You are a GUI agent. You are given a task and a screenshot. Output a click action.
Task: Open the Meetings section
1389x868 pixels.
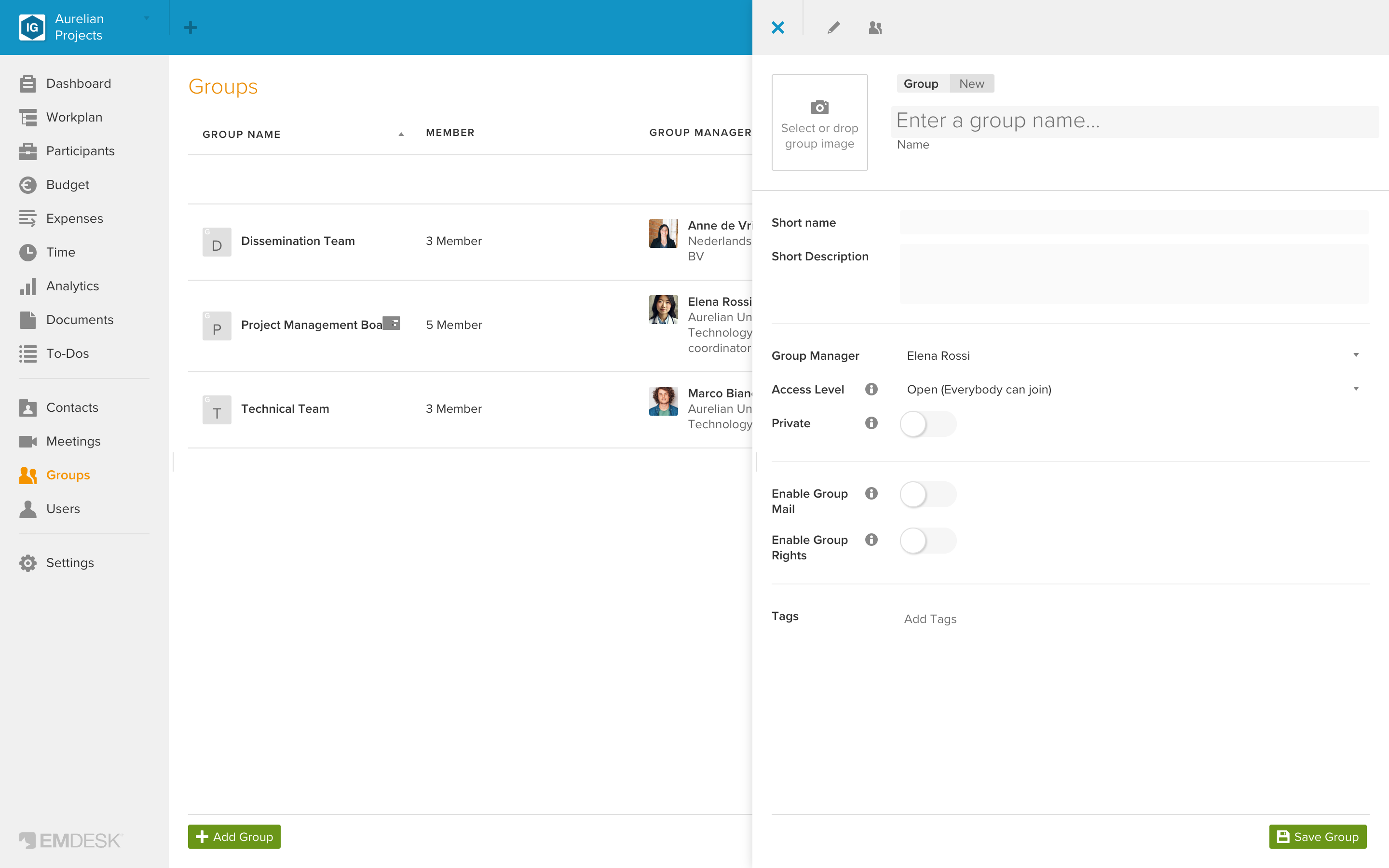point(60,441)
